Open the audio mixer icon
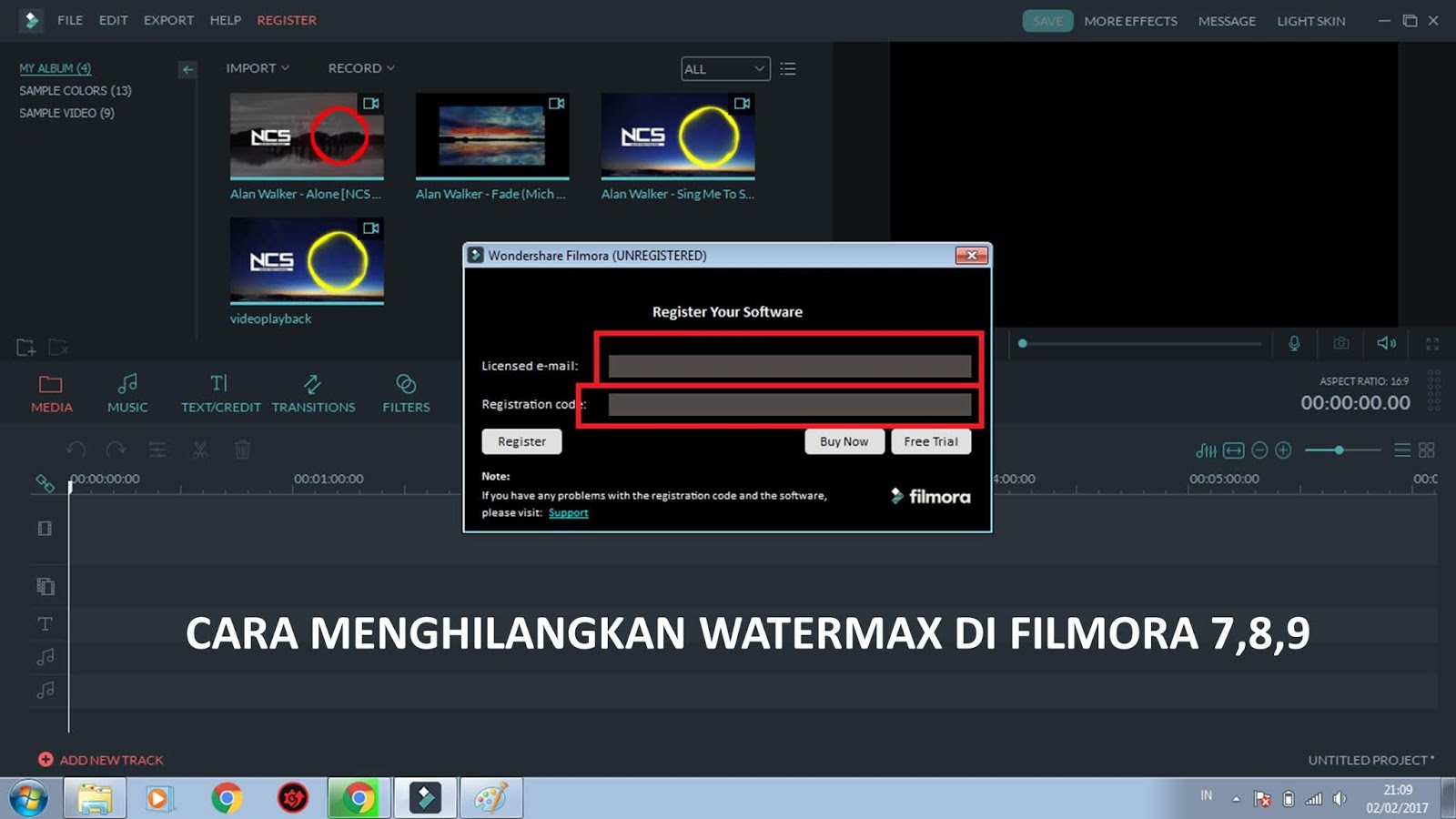Screen dimensions: 1456x819 coord(1206,450)
